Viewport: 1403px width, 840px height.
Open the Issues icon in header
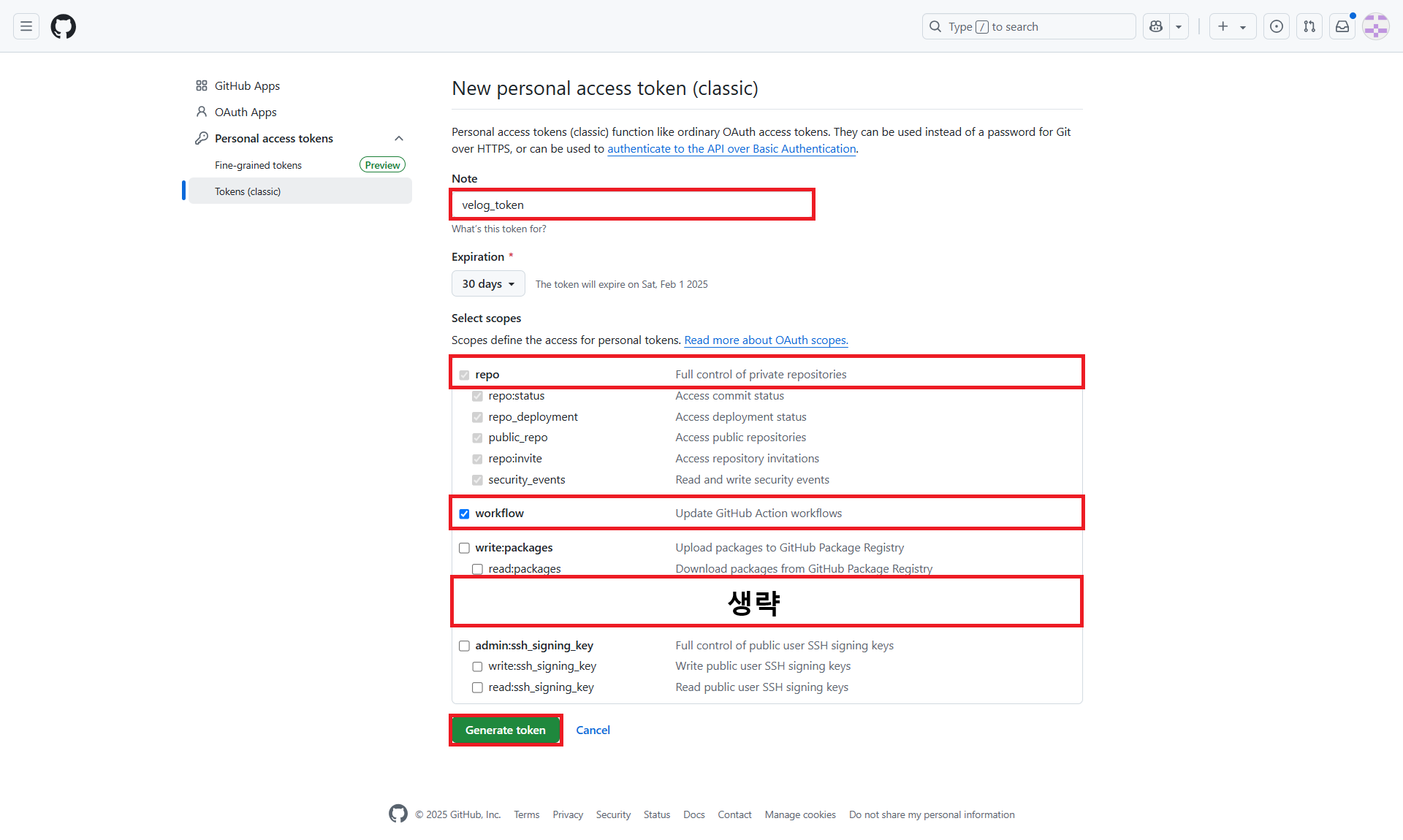point(1277,27)
